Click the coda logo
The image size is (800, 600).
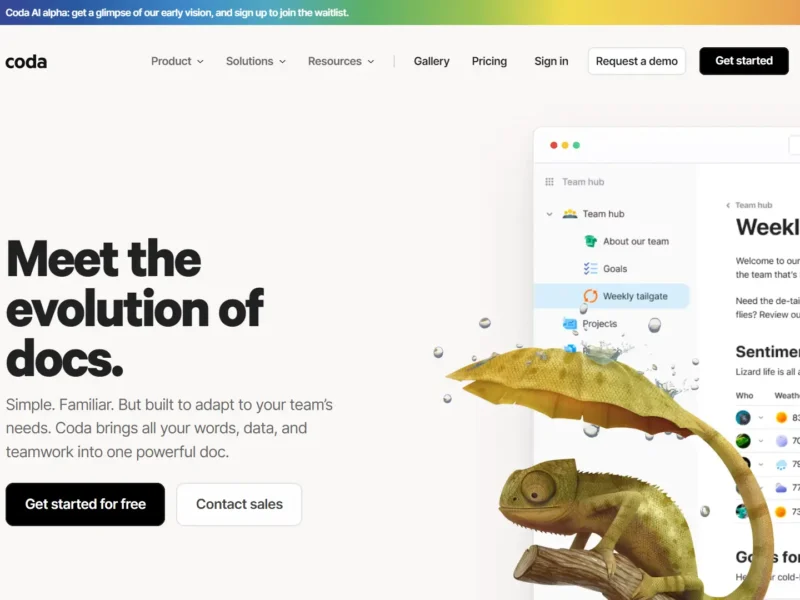pos(26,62)
